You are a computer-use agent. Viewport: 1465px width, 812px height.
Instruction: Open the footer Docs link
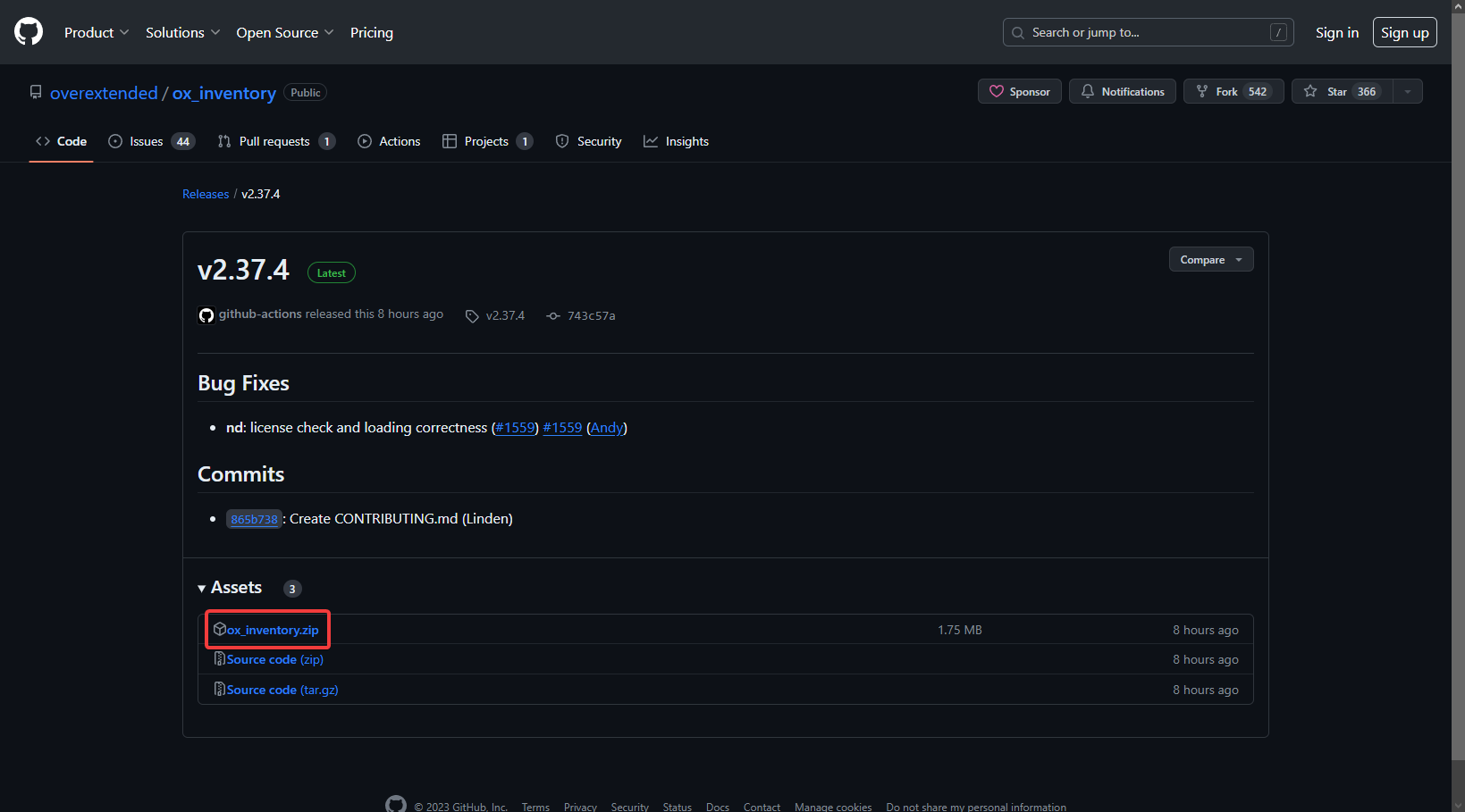click(718, 807)
